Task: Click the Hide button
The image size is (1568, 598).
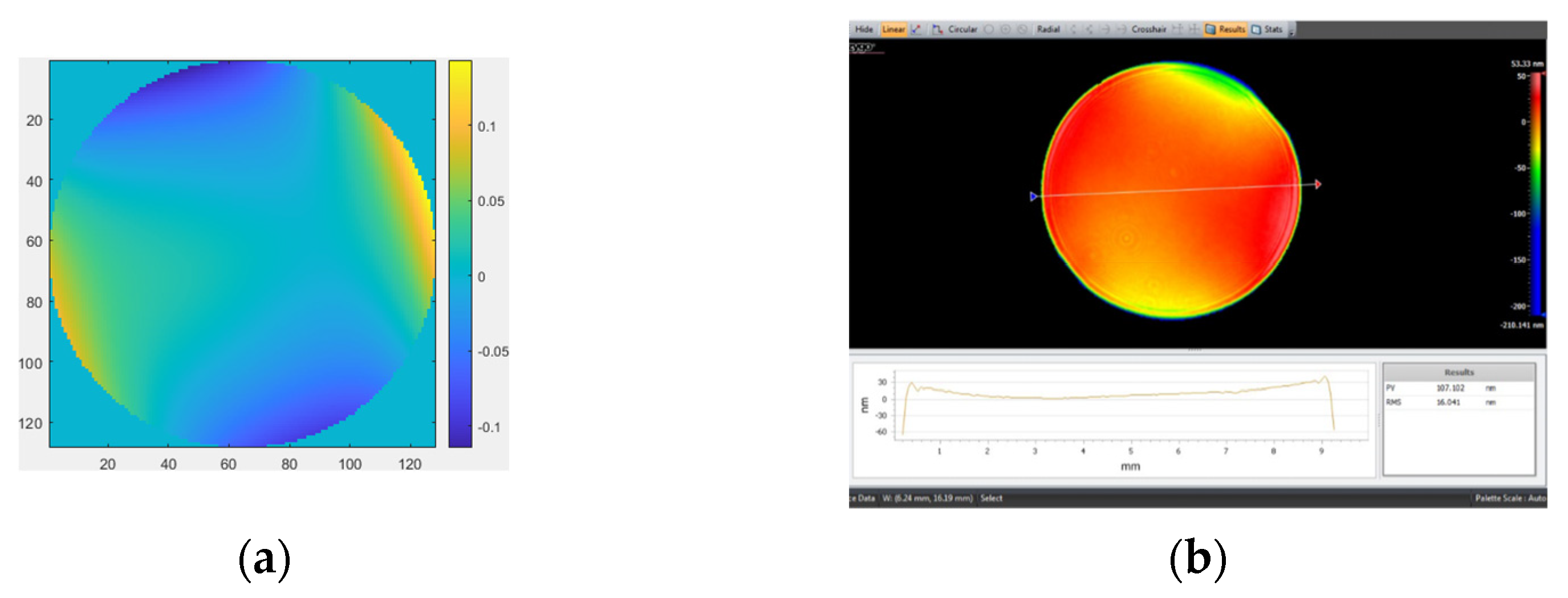Action: point(864,29)
